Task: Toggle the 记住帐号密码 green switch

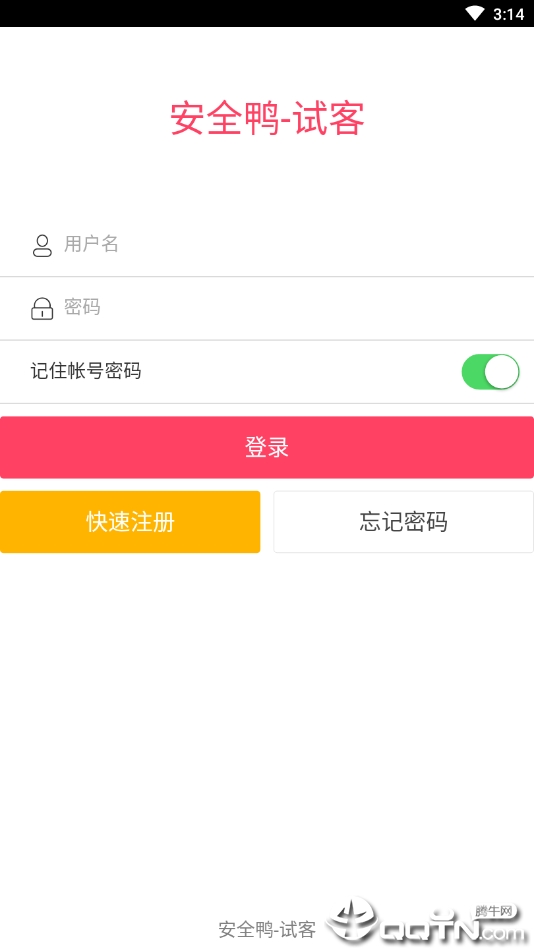Action: 490,372
